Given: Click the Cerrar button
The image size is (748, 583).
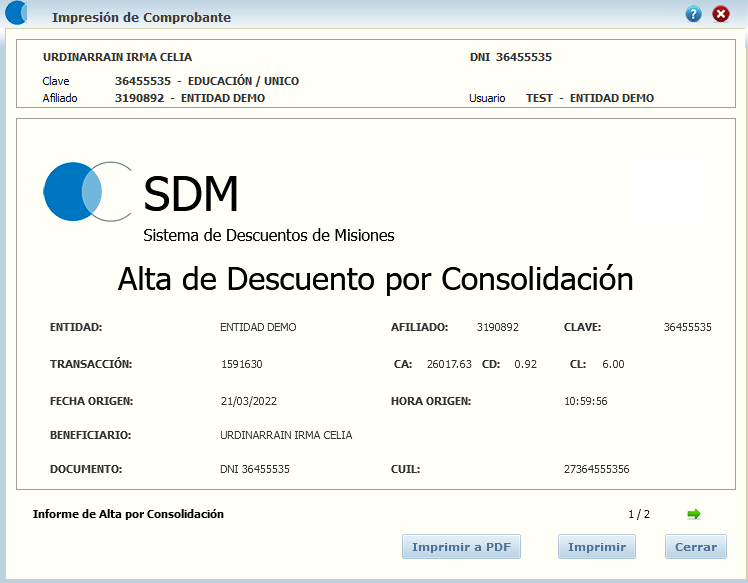Looking at the screenshot, I should click(696, 547).
